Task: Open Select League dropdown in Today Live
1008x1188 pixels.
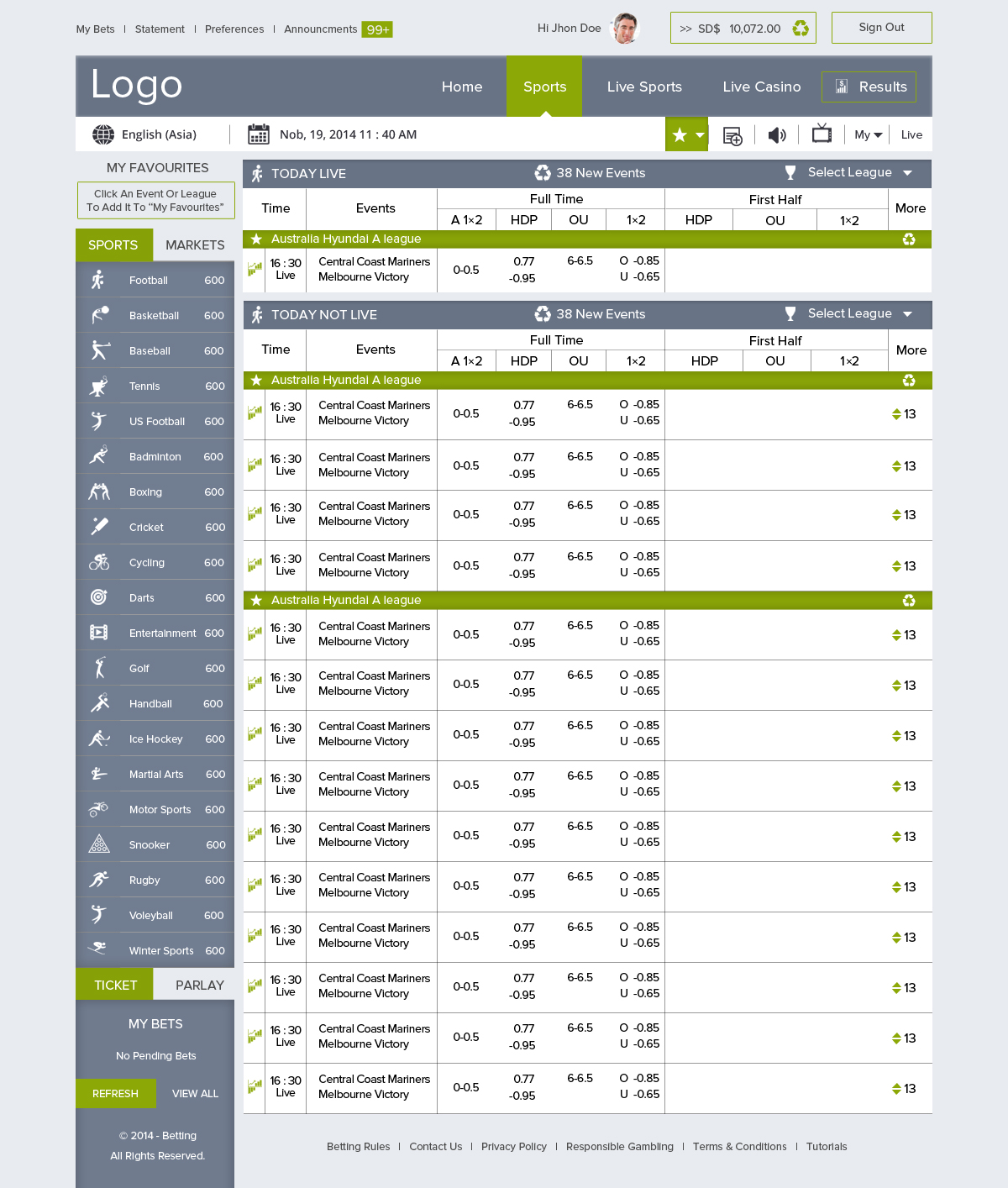Action: coord(859,172)
